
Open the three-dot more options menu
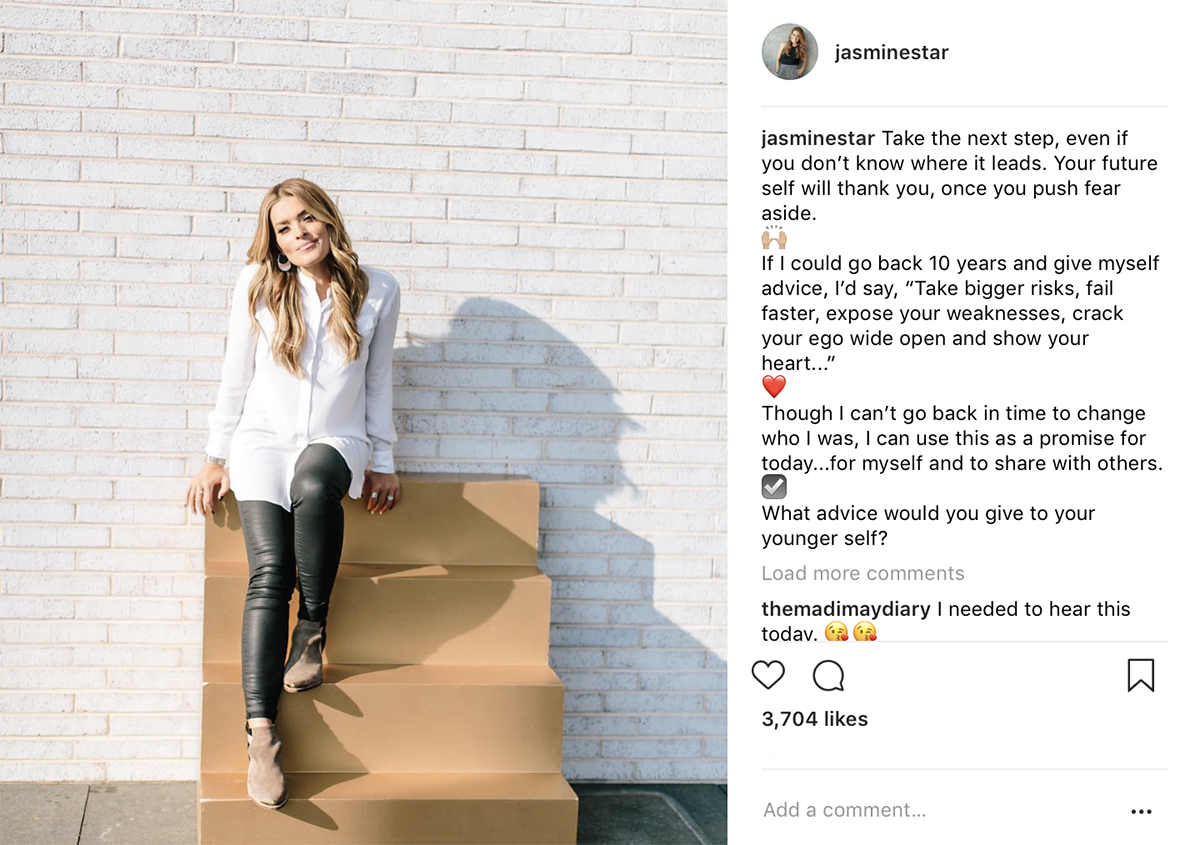1141,812
